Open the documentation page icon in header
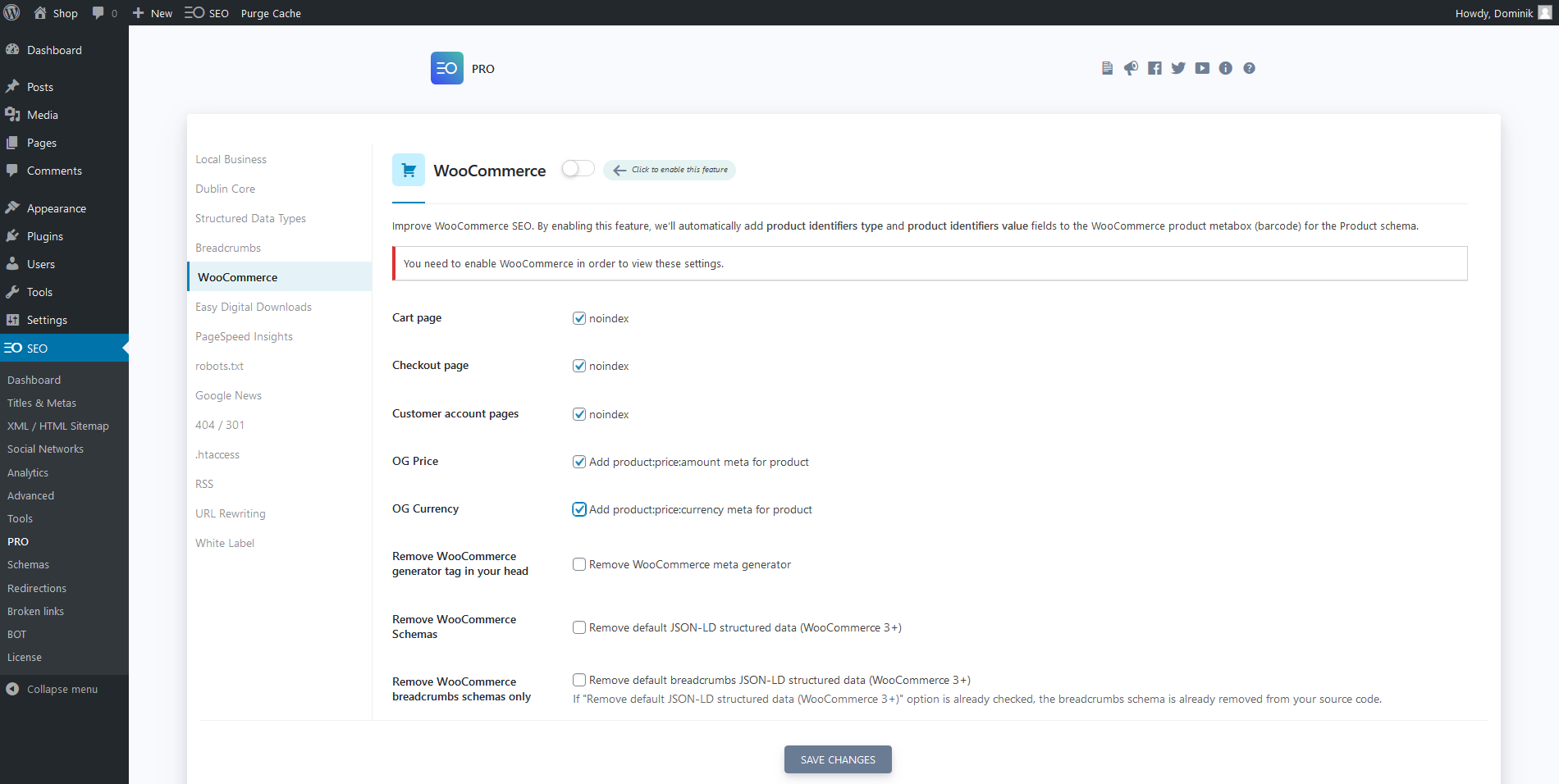 1107,68
